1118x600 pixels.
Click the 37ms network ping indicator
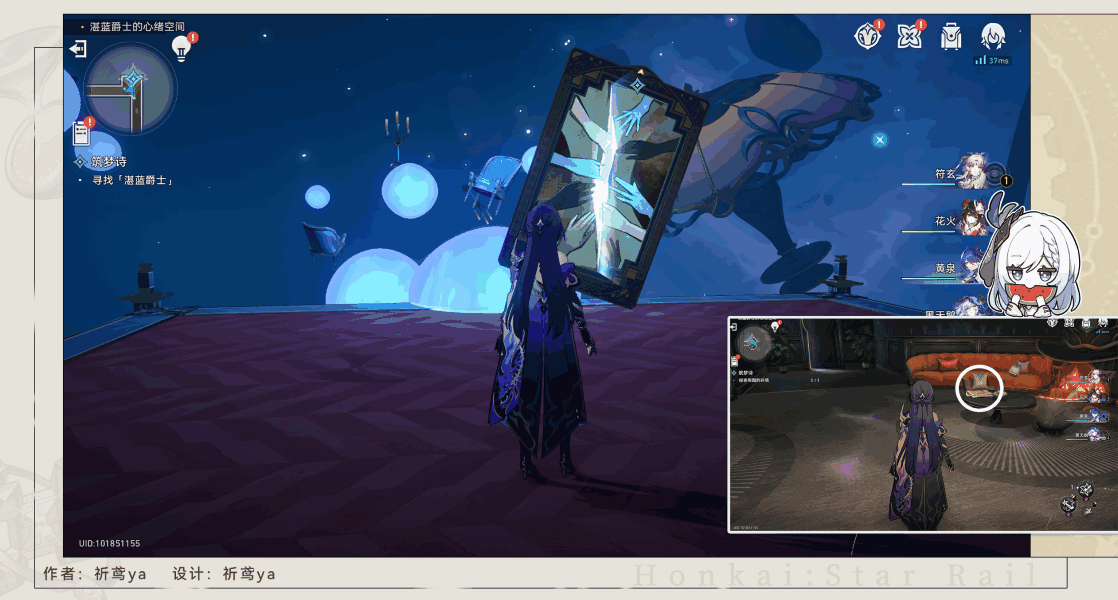click(x=993, y=61)
